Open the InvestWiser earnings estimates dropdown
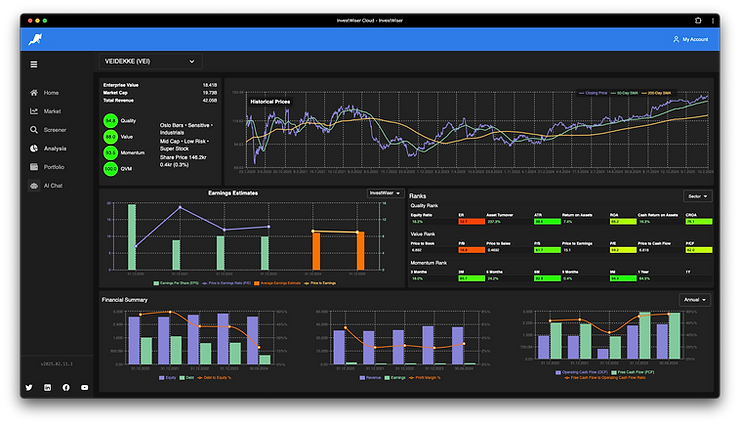 [x=385, y=193]
